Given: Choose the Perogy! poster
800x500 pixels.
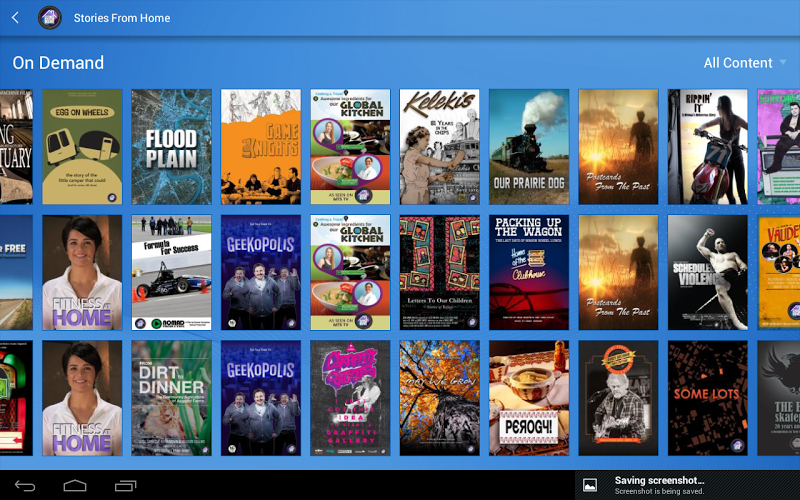Looking at the screenshot, I should click(x=529, y=398).
